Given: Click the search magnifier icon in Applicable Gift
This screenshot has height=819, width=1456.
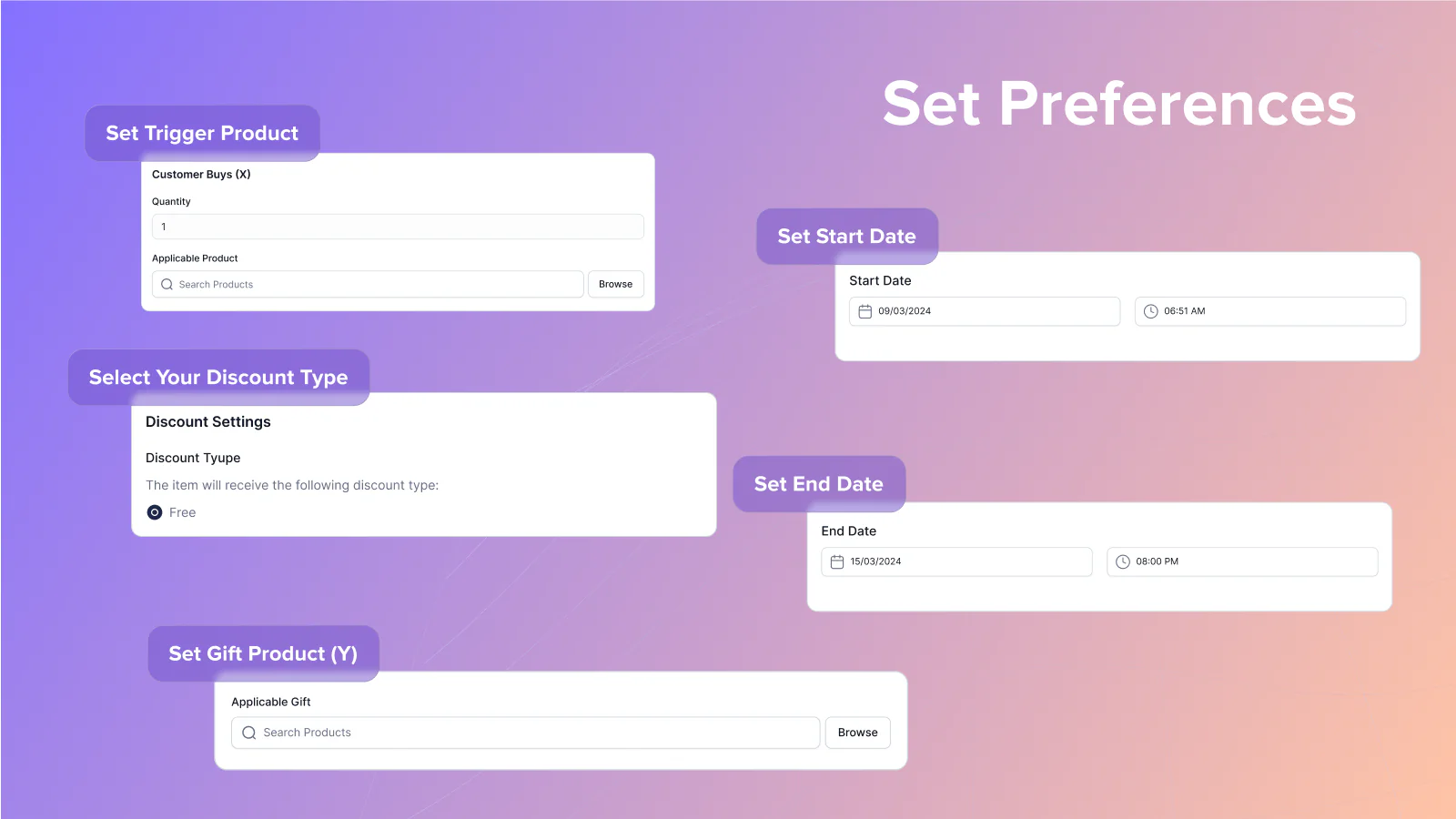Looking at the screenshot, I should tap(249, 733).
